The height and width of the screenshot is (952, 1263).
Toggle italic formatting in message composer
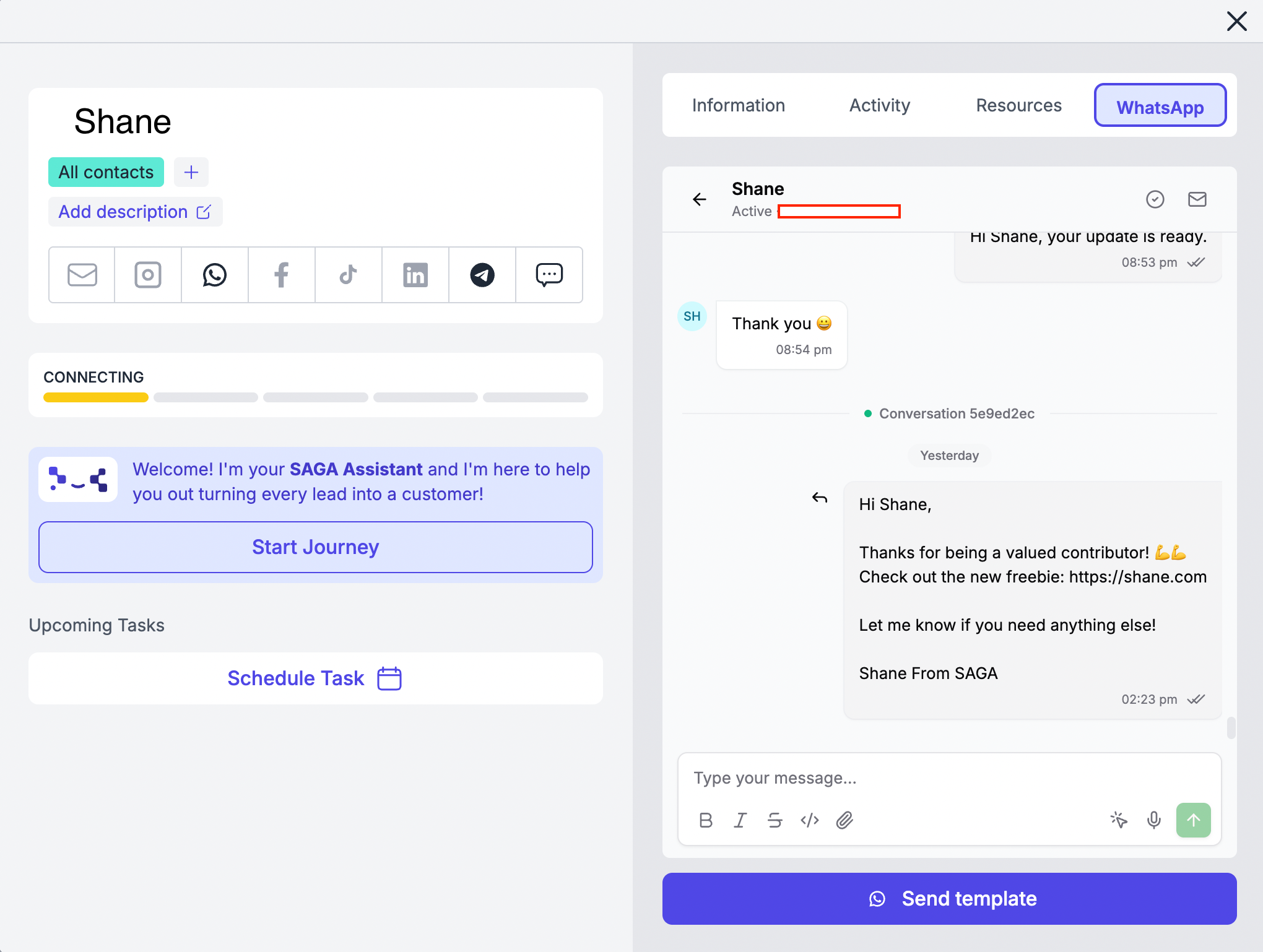[x=740, y=820]
